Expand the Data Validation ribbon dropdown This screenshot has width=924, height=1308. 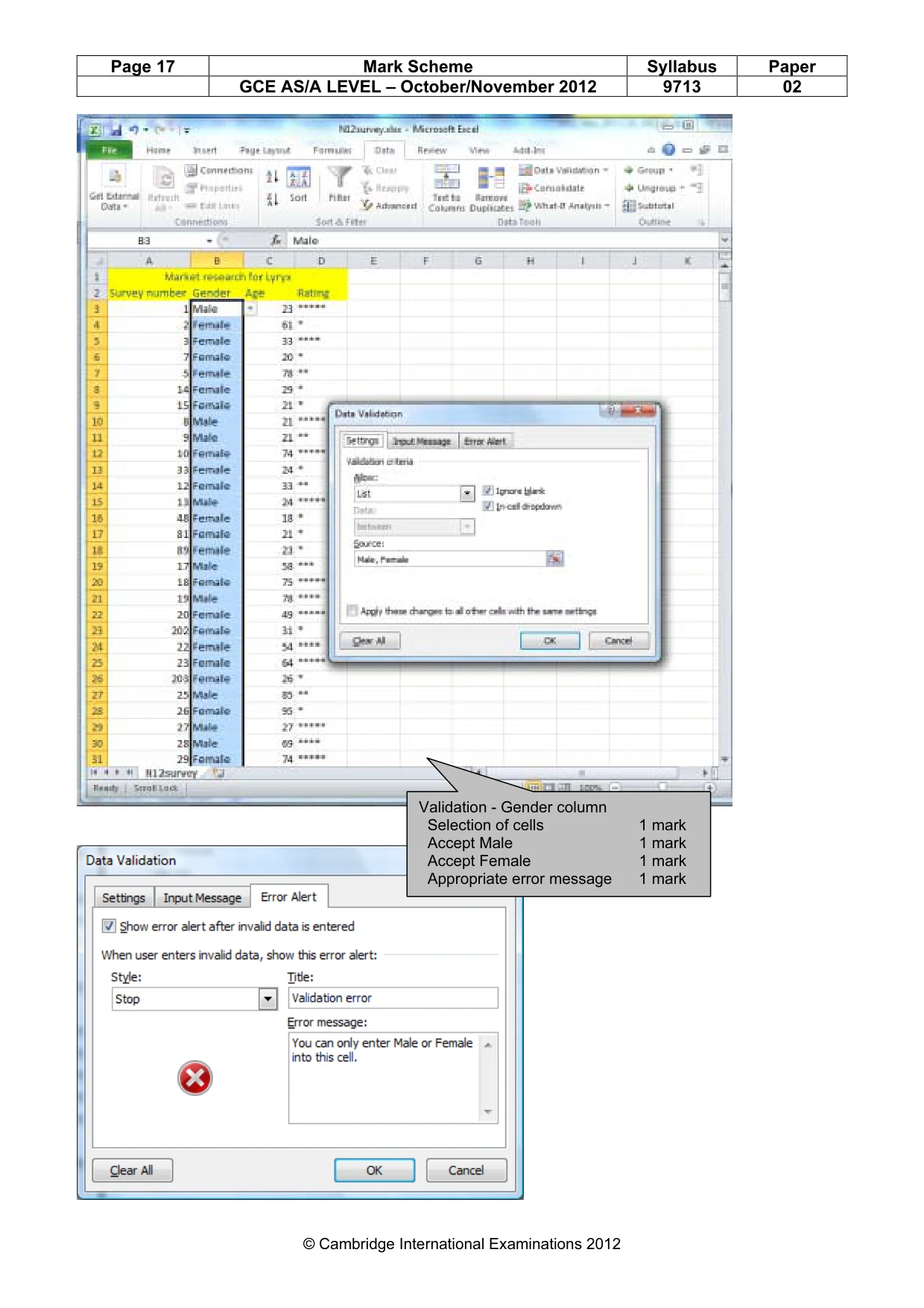(606, 171)
